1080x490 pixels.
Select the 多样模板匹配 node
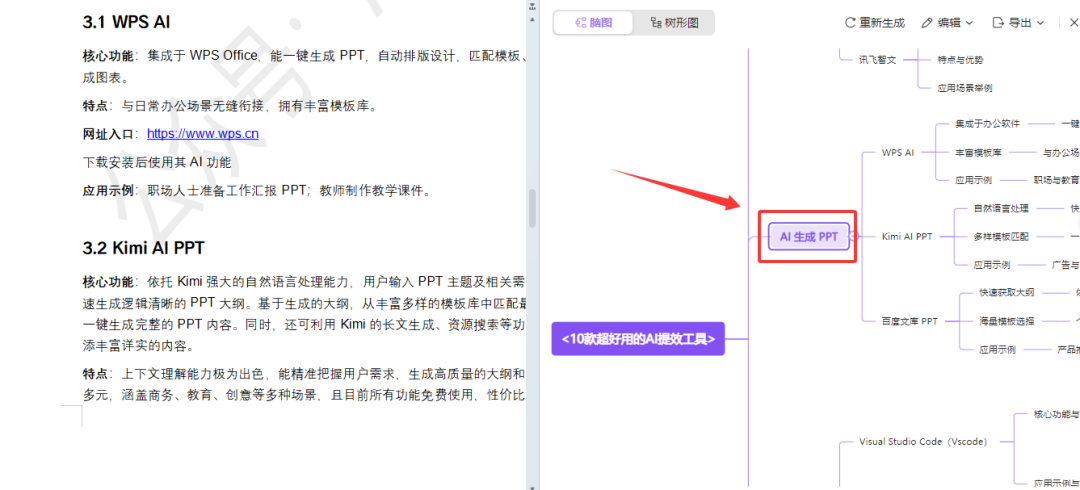pos(1001,236)
